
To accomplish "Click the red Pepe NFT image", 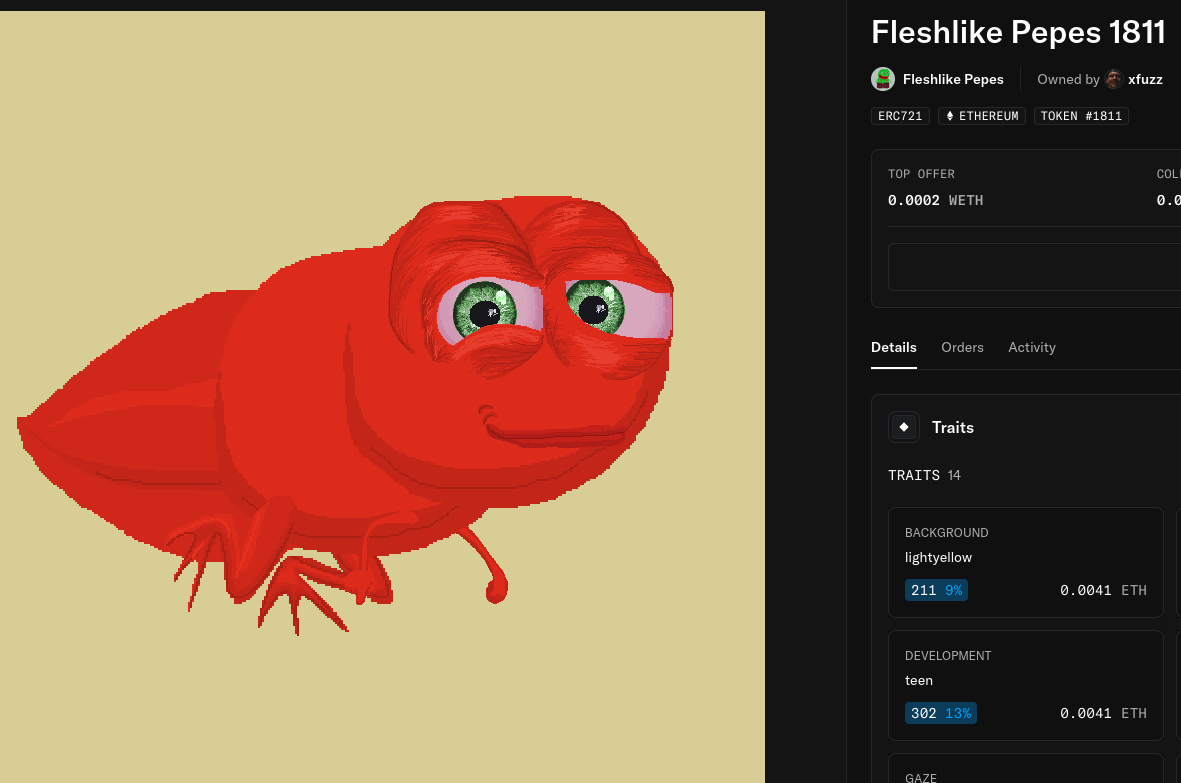I will [x=382, y=397].
